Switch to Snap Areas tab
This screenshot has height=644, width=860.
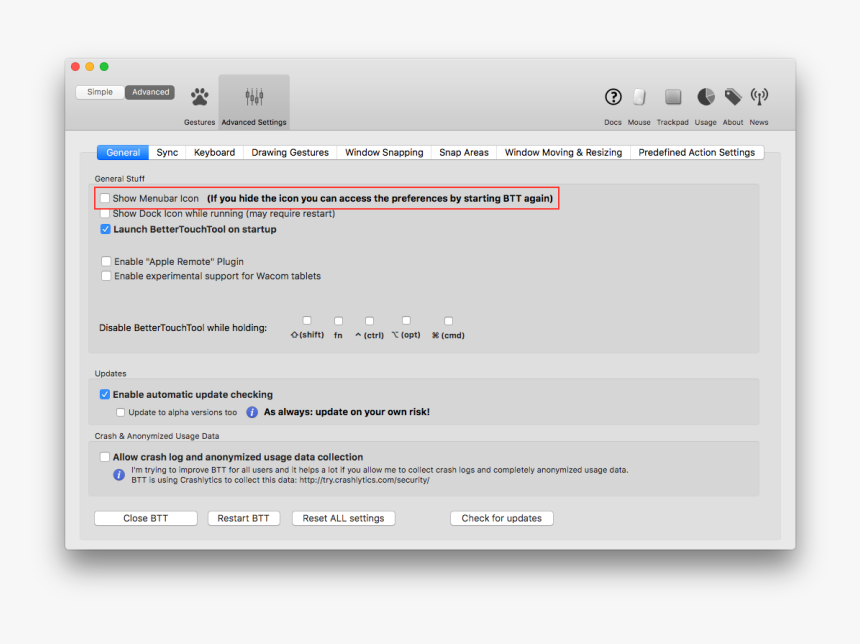464,152
